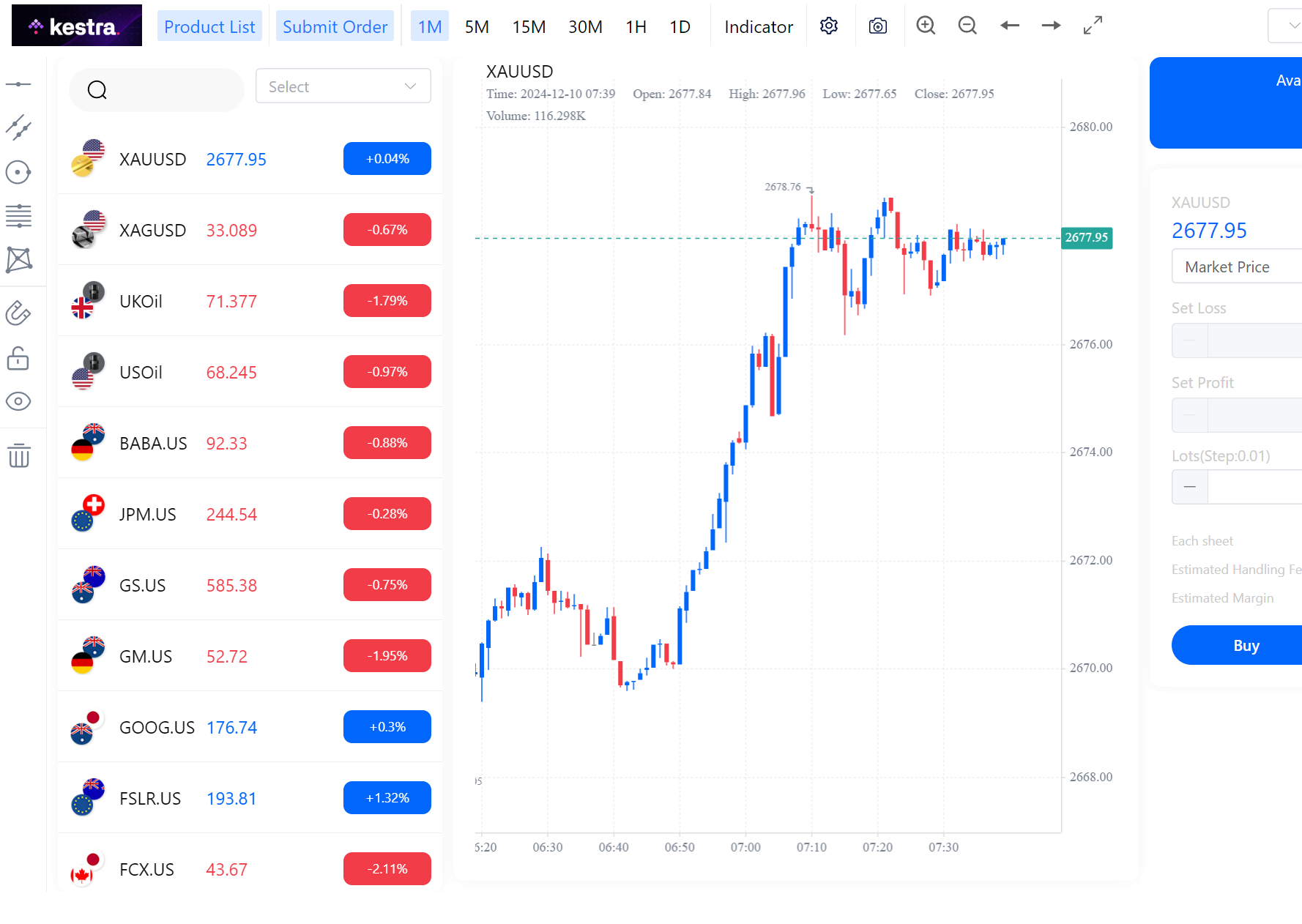
Task: Zoom out of the chart
Action: point(967,26)
